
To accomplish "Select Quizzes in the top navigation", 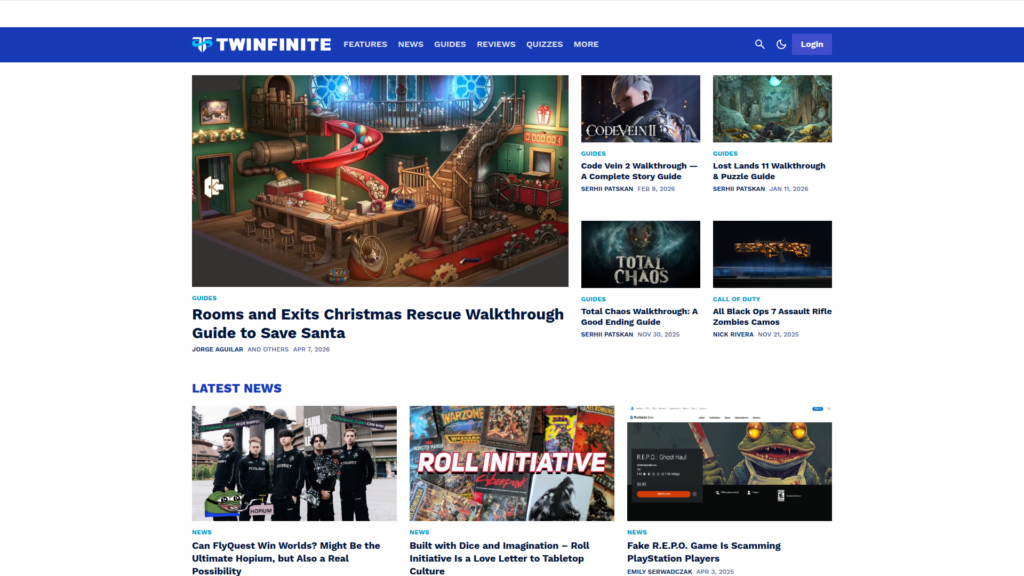I will (544, 44).
